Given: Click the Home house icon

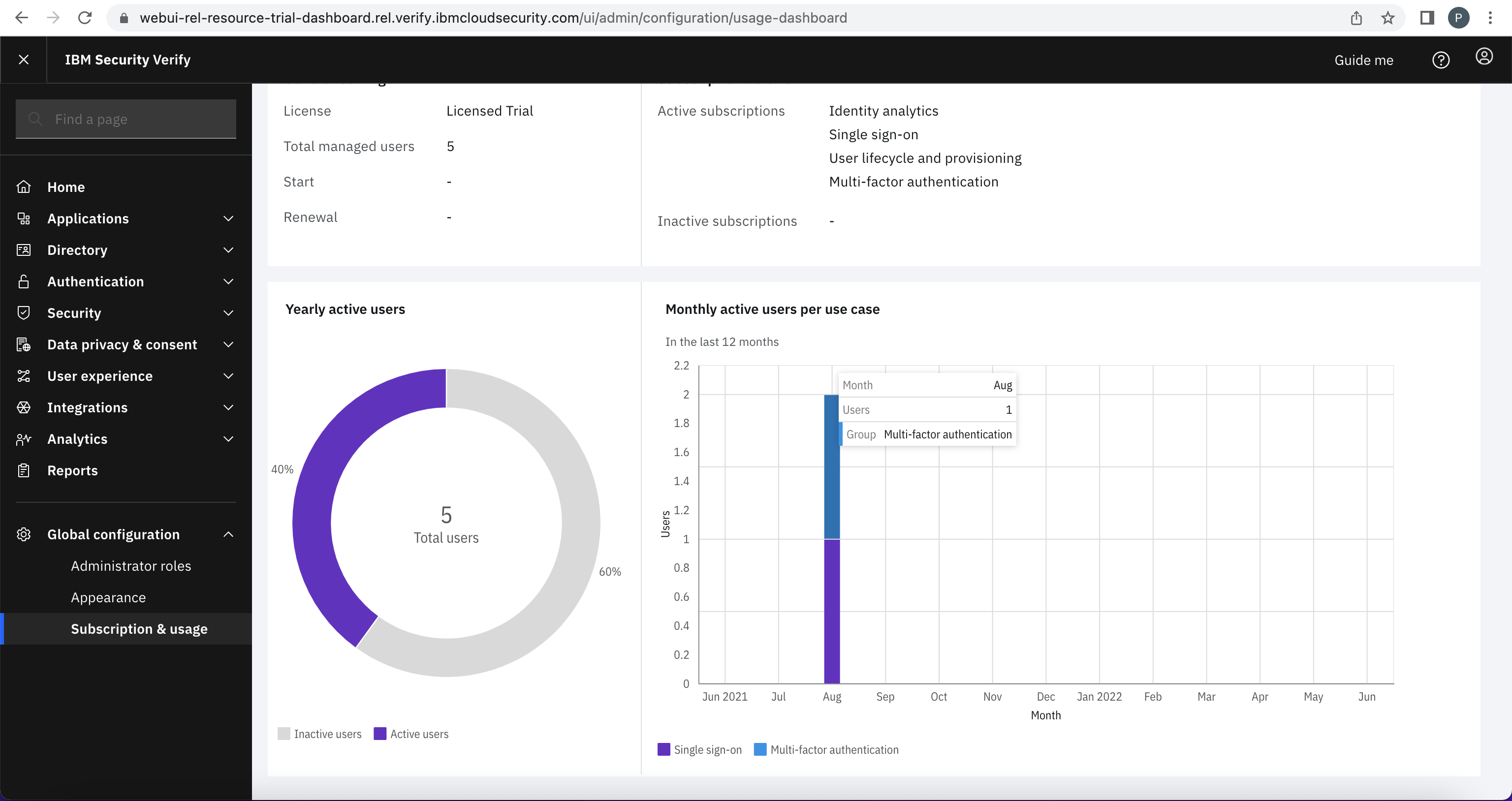Looking at the screenshot, I should (x=24, y=186).
